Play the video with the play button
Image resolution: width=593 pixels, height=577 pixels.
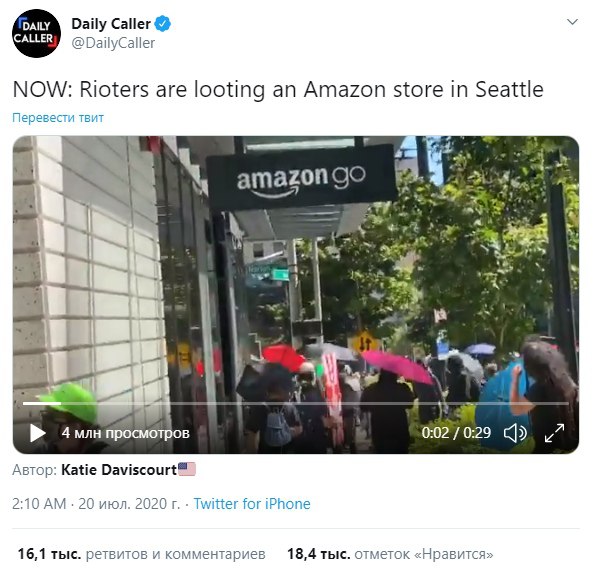[37, 433]
